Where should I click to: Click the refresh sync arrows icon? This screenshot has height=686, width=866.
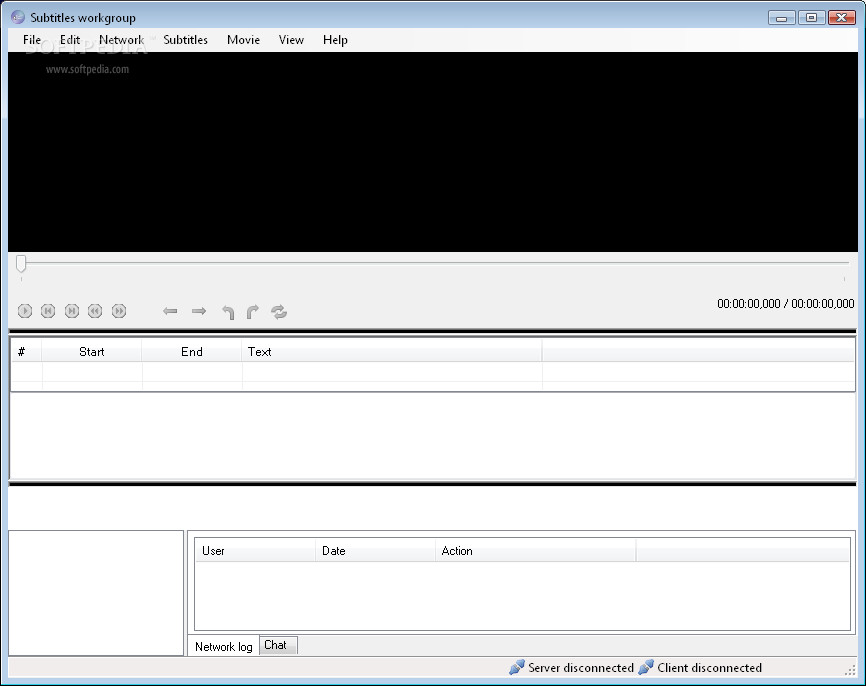click(x=279, y=312)
